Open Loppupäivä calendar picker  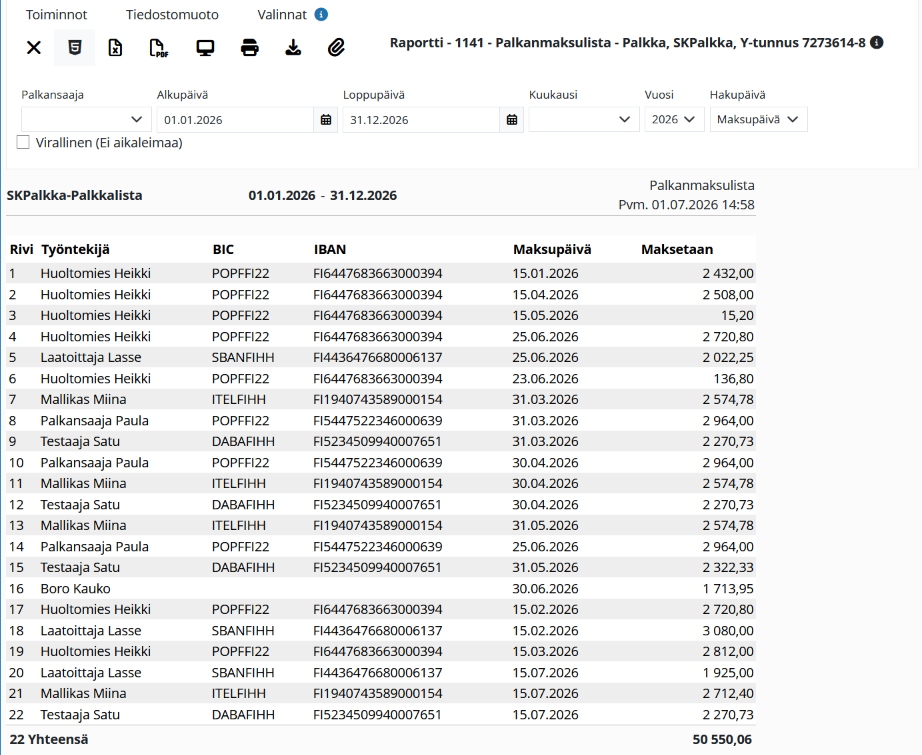tap(512, 120)
